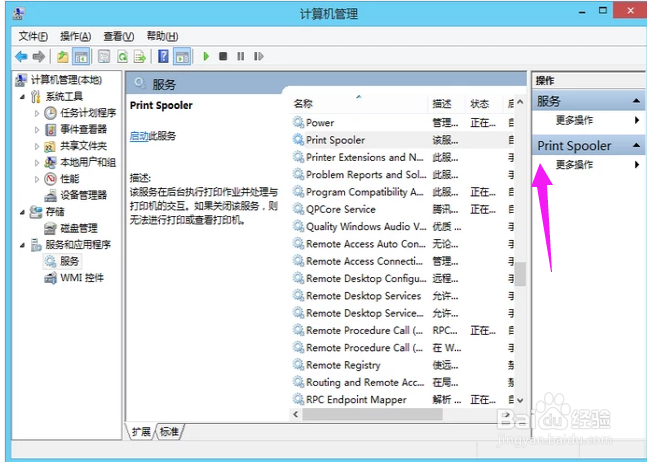Click the Refresh toolbar icon
This screenshot has width=647, height=462.
pos(122,57)
